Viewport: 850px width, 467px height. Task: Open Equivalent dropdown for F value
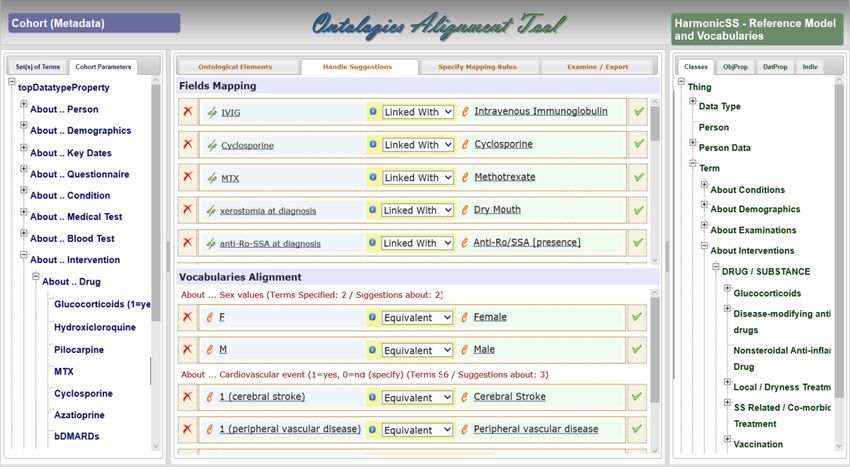[417, 318]
